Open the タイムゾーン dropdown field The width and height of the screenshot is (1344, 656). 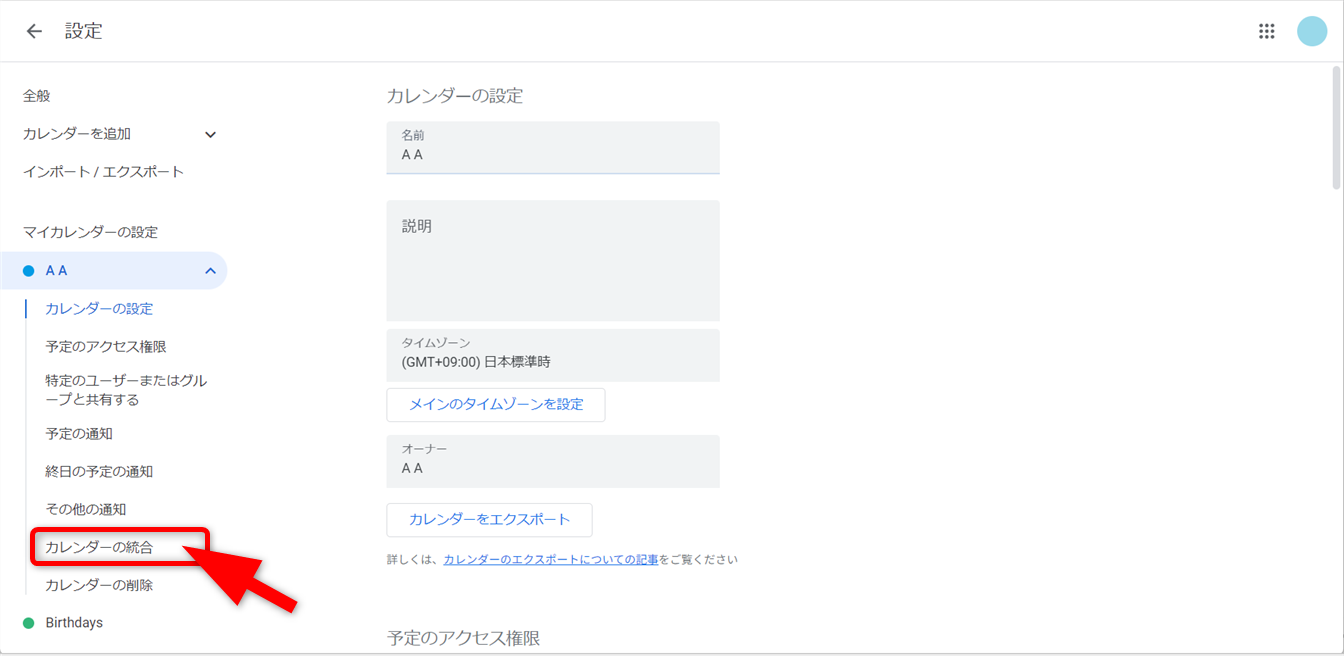553,355
